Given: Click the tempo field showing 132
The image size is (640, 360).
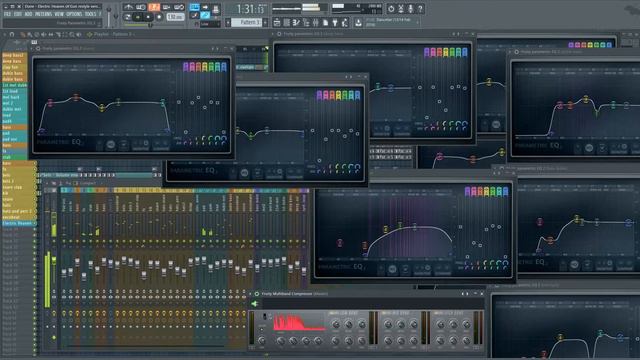Looking at the screenshot, I should point(175,17).
